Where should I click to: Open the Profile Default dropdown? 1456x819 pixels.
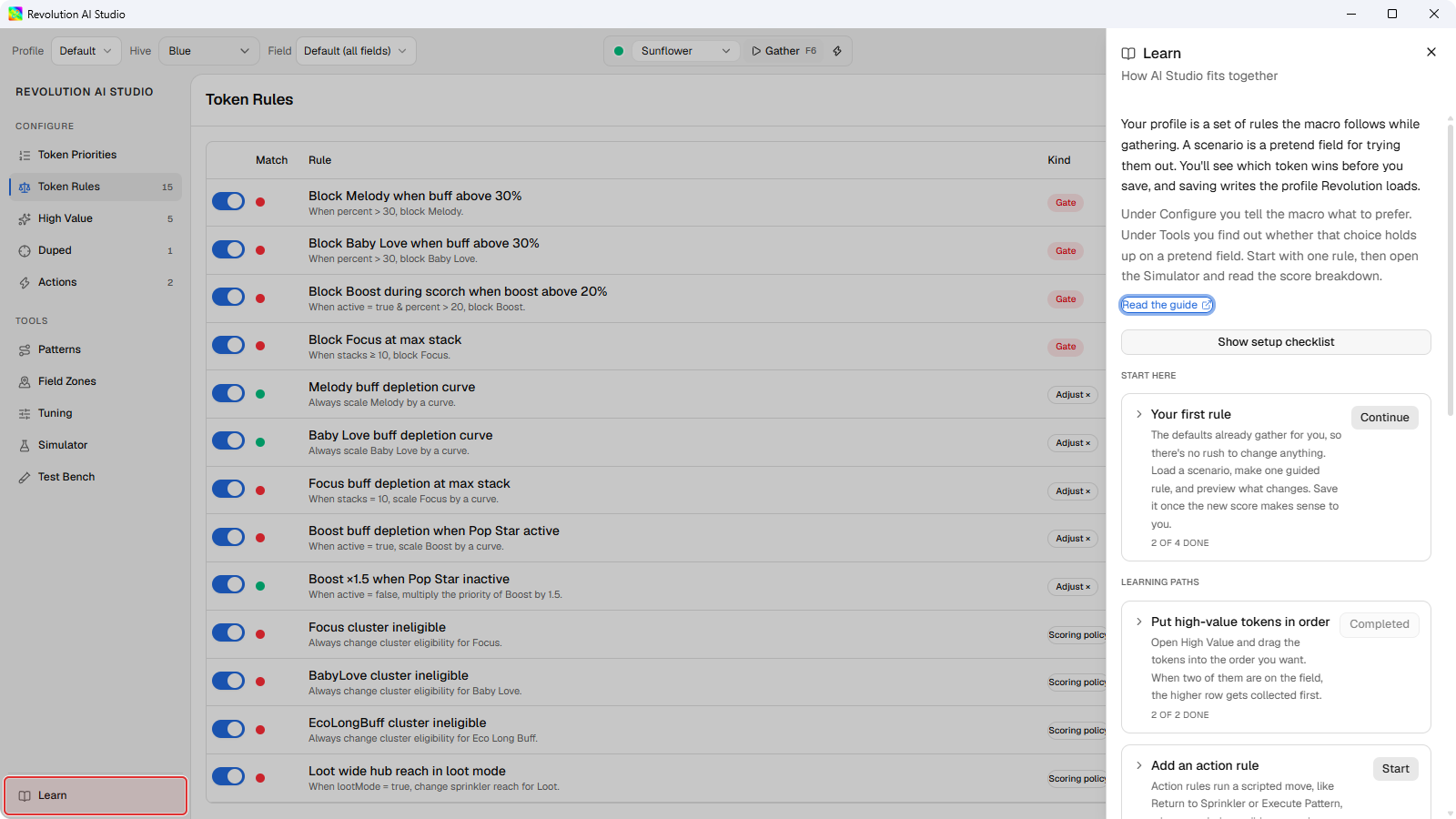(86, 51)
